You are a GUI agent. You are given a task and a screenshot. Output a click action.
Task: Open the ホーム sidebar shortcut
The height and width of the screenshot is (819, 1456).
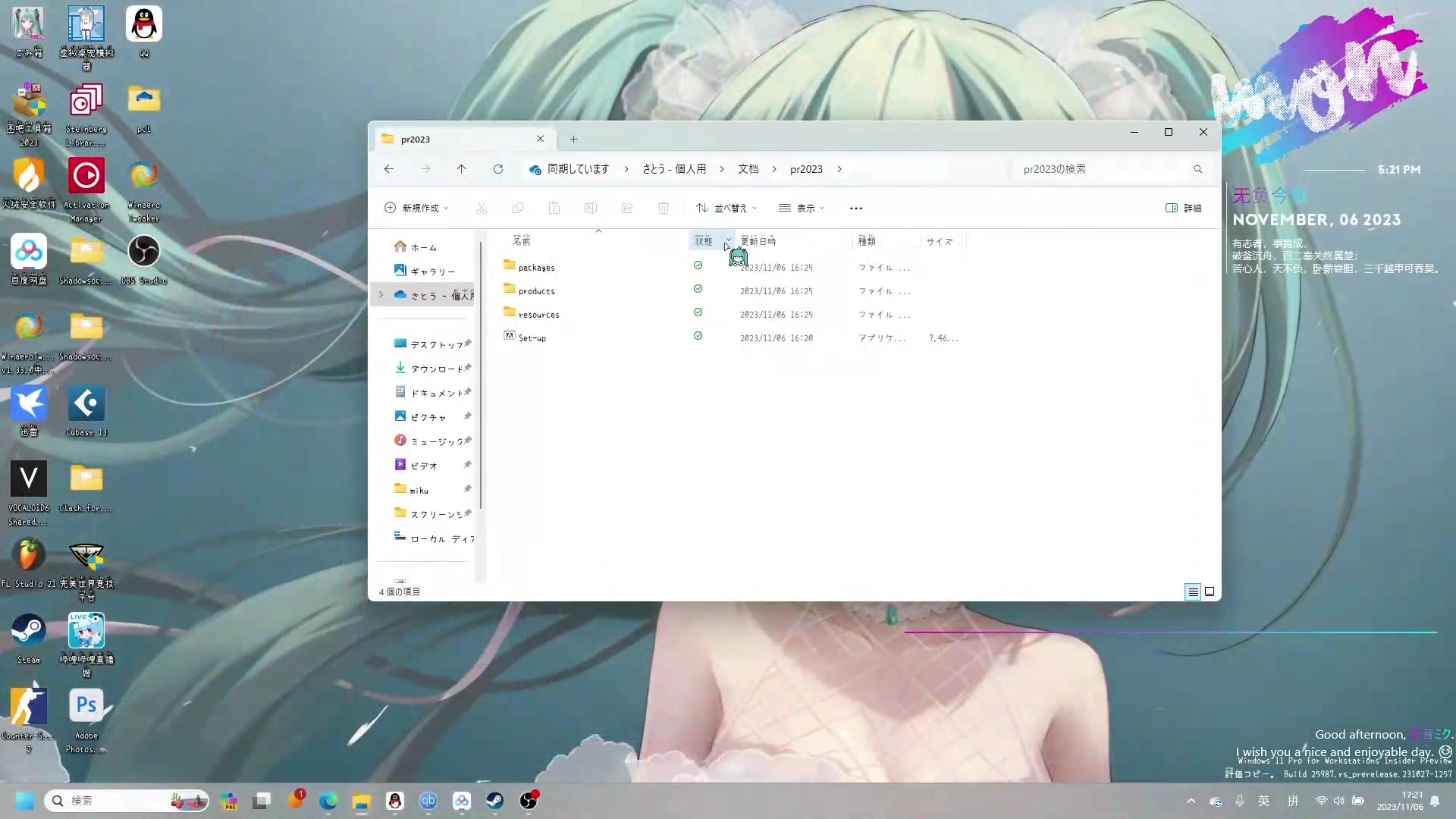[x=424, y=247]
